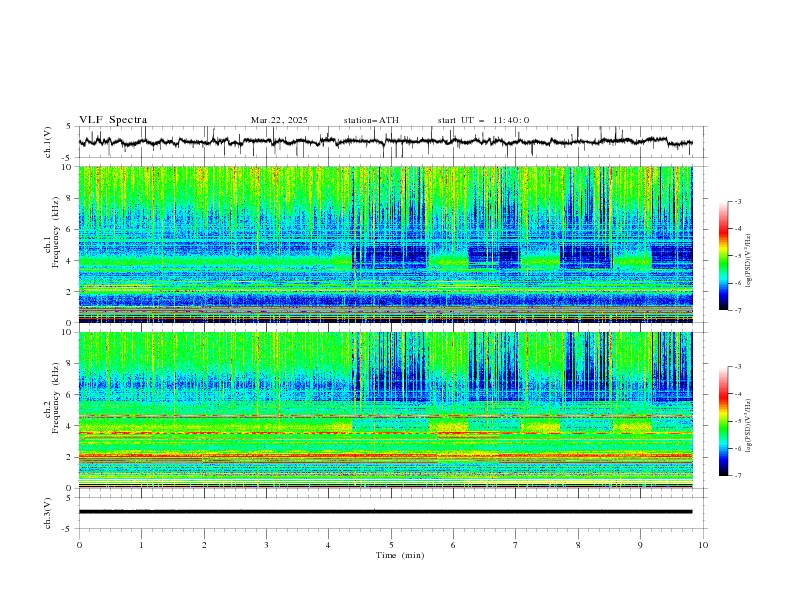
Task: Click the 'ch.3(V)' waveform axis label
Action: click(48, 513)
